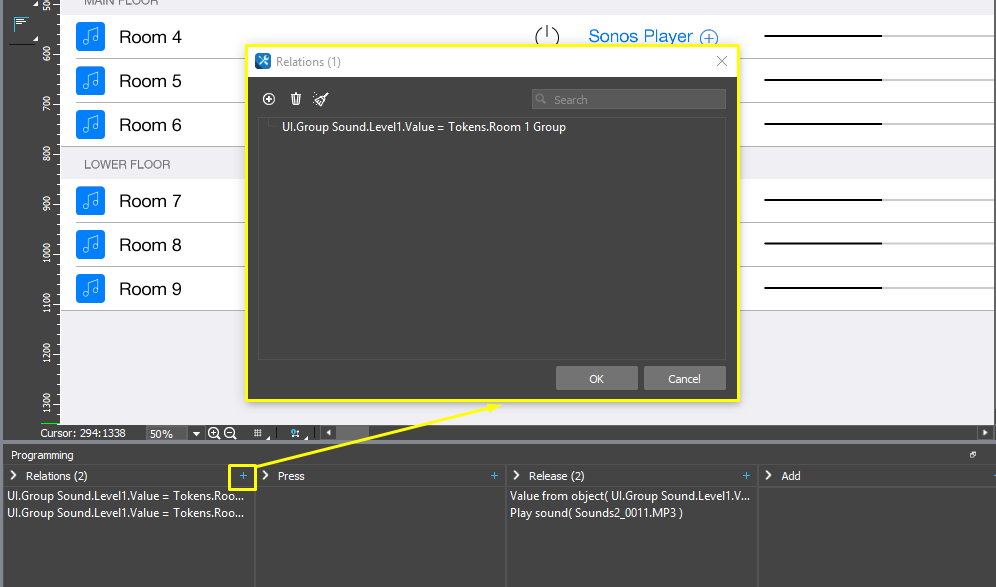
Task: Select the relation row in the dialog
Action: tap(424, 127)
